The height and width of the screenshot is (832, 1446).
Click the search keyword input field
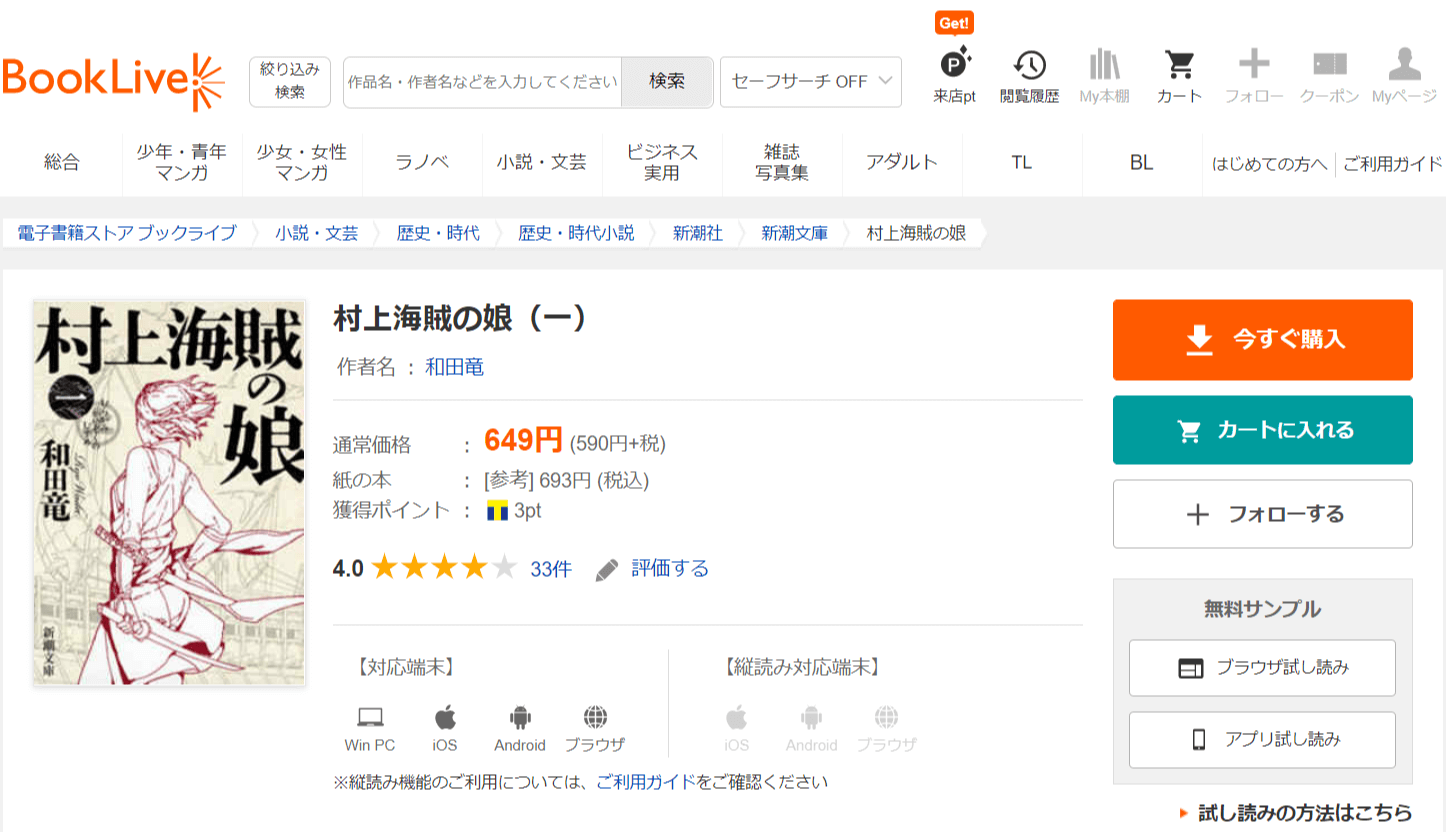[x=482, y=82]
